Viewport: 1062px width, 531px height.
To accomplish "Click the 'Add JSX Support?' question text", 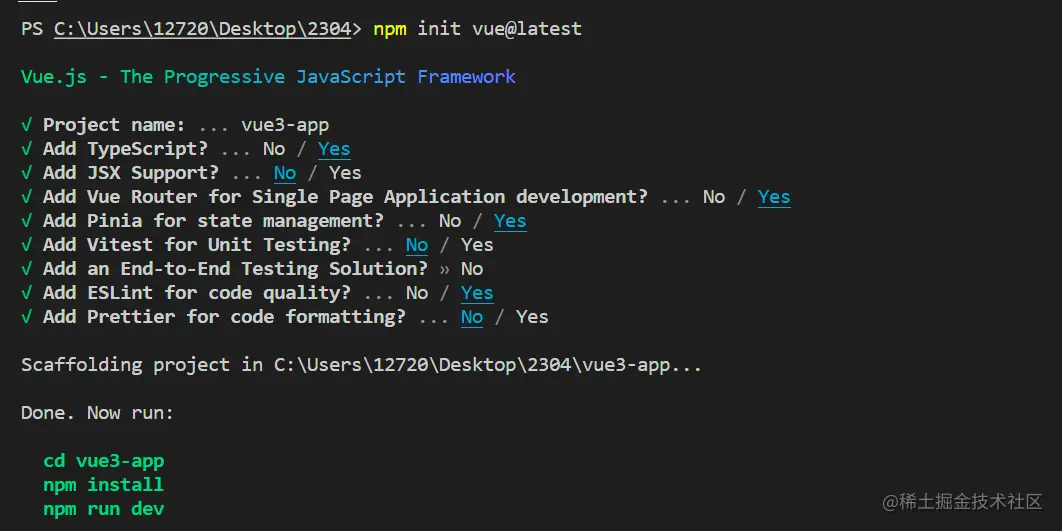I will pyautogui.click(x=131, y=173).
